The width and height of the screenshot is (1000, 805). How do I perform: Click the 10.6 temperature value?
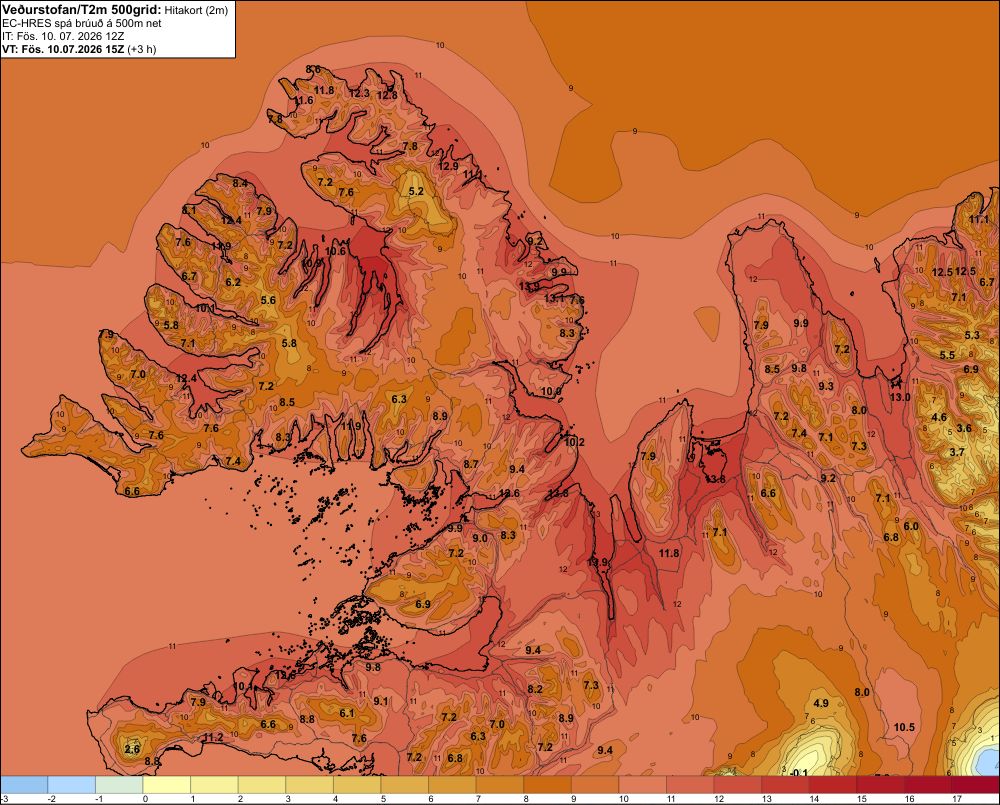tap(335, 251)
